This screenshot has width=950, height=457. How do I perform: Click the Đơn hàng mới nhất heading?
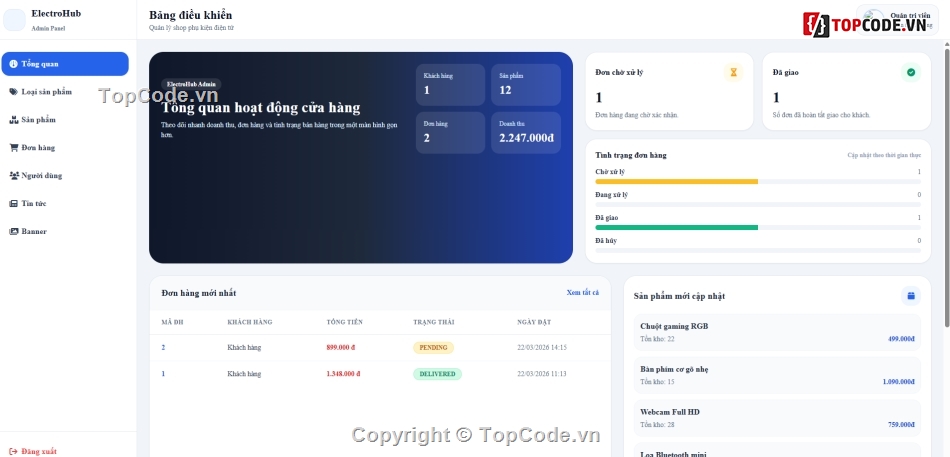click(199, 293)
